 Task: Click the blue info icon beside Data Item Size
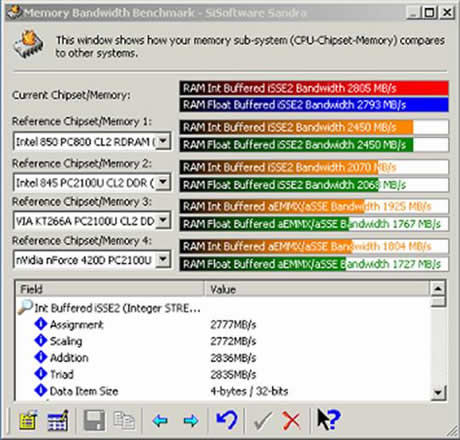(x=41, y=390)
